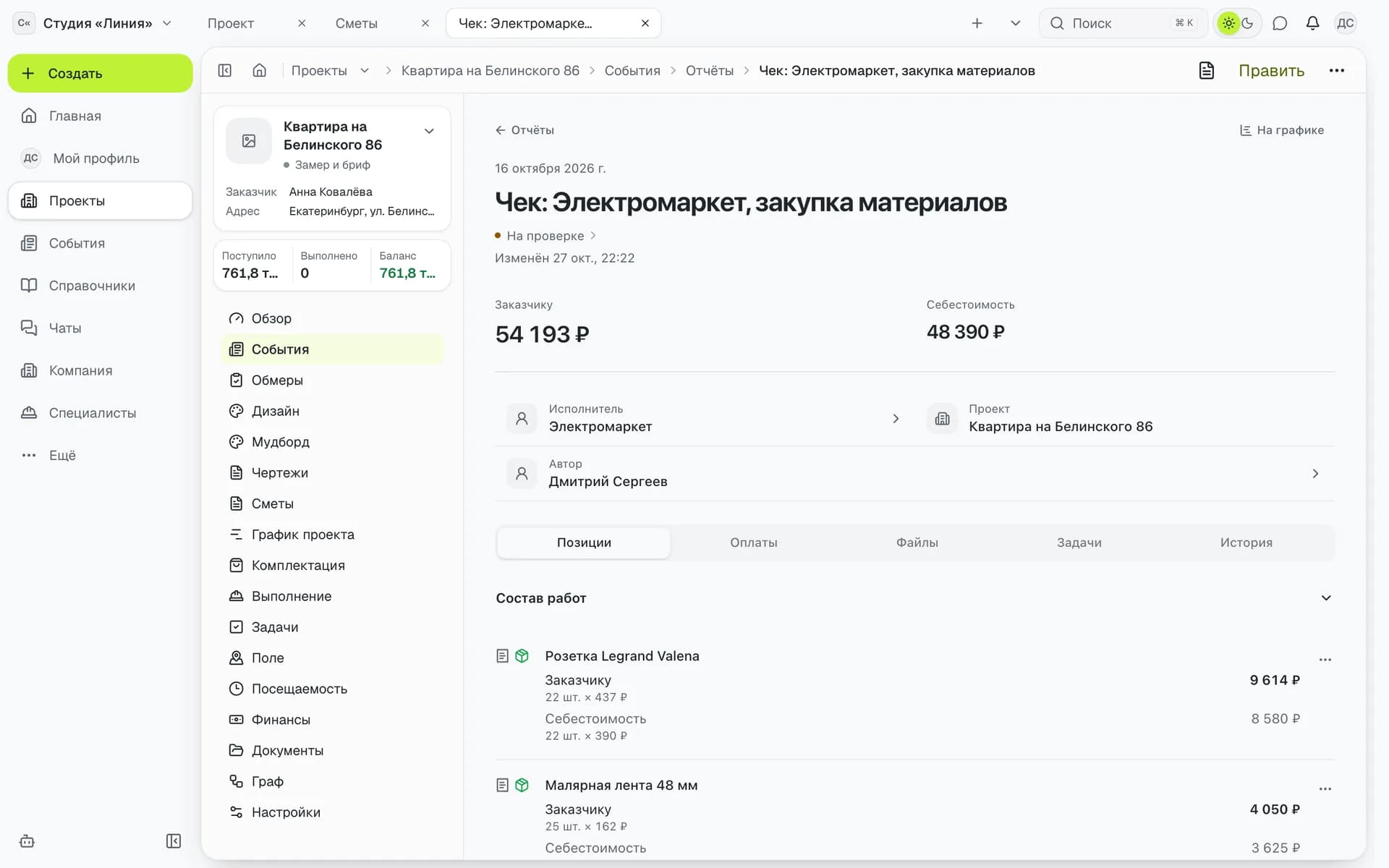Click the robot assistant icon at bottom left
This screenshot has height=868, width=1389.
(27, 841)
